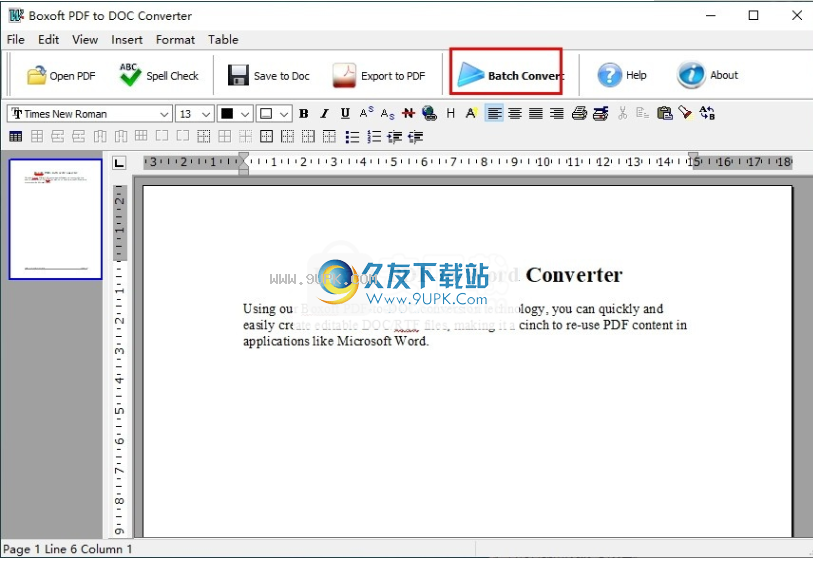Expand the black text color dropdown
813x564 pixels.
245,114
